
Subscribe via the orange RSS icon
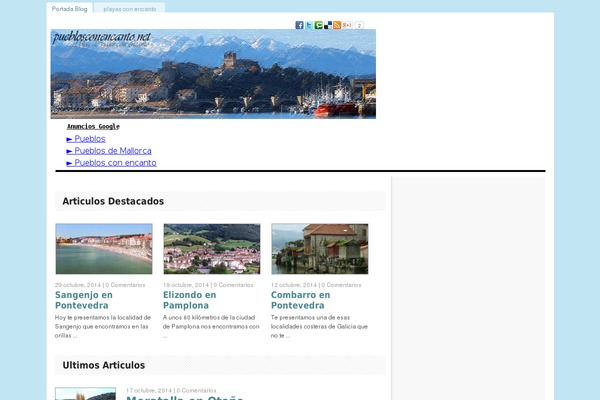[337, 25]
